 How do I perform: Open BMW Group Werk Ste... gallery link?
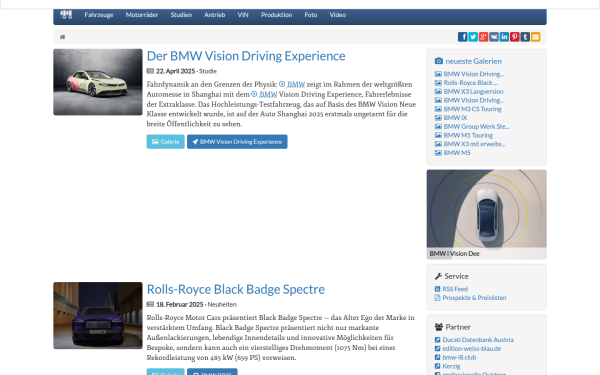(x=476, y=127)
